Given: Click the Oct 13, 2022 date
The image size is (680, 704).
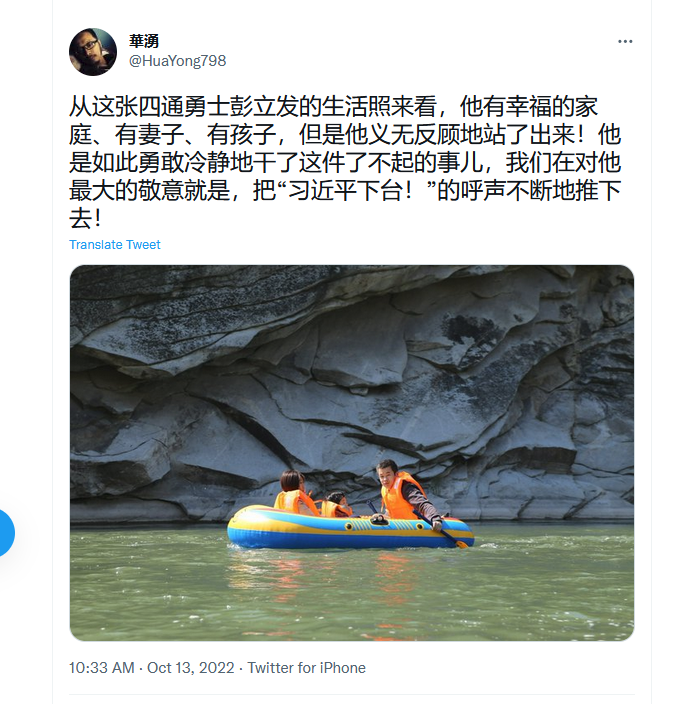Looking at the screenshot, I should (x=190, y=668).
